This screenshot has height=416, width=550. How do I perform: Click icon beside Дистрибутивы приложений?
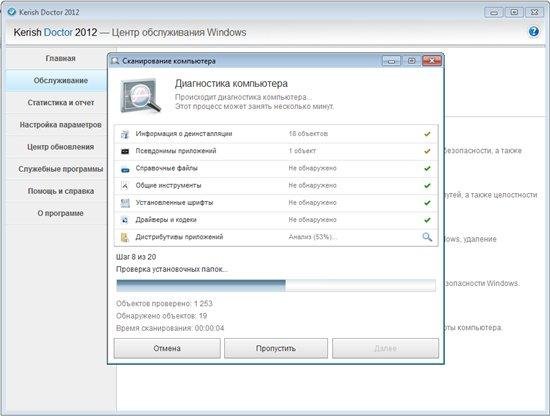125,237
